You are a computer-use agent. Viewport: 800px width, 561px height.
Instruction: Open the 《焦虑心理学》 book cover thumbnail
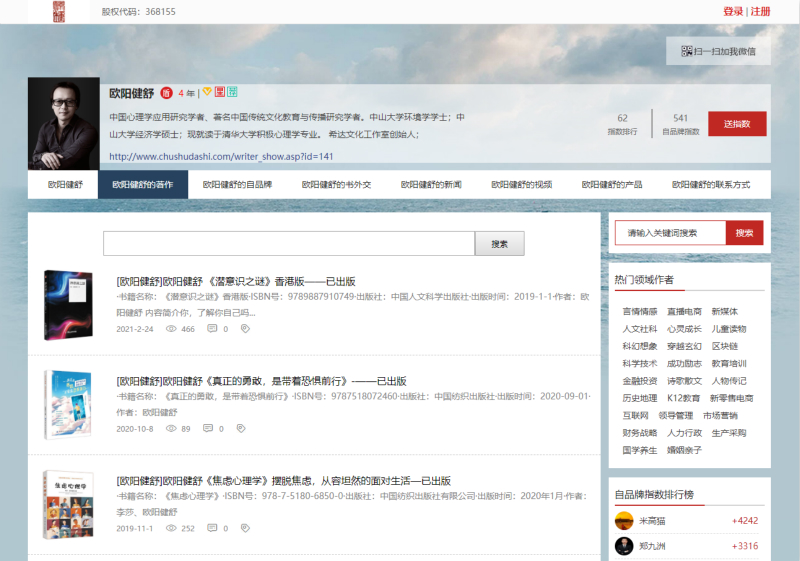click(68, 505)
